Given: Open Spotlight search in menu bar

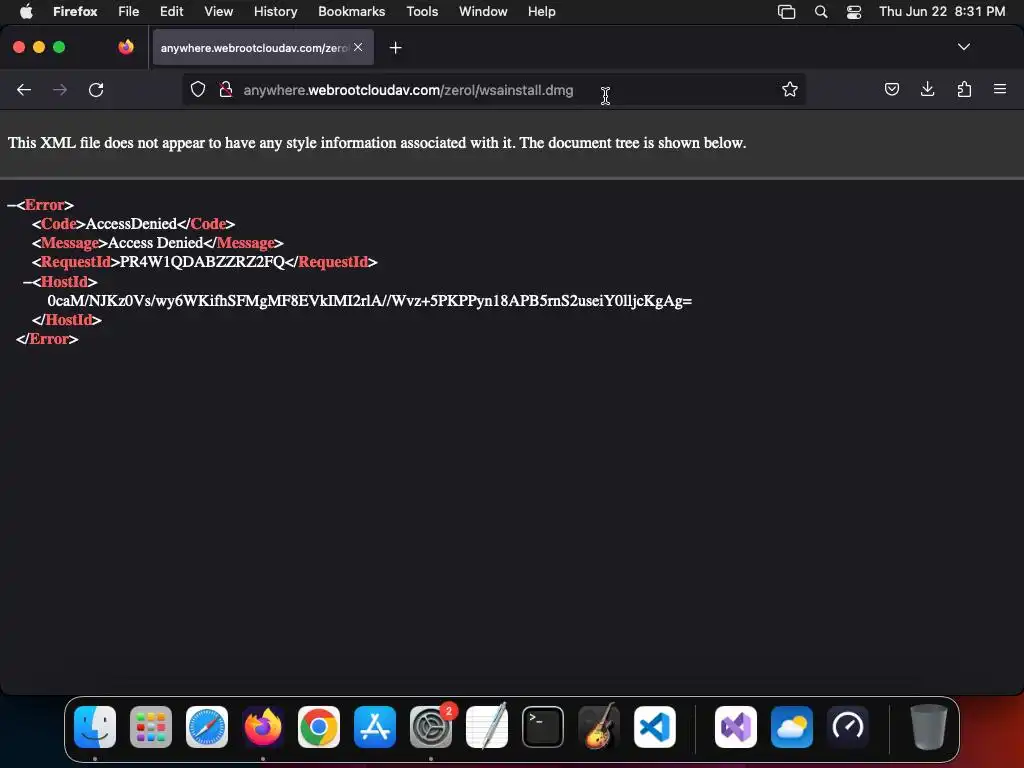Looking at the screenshot, I should tap(821, 12).
